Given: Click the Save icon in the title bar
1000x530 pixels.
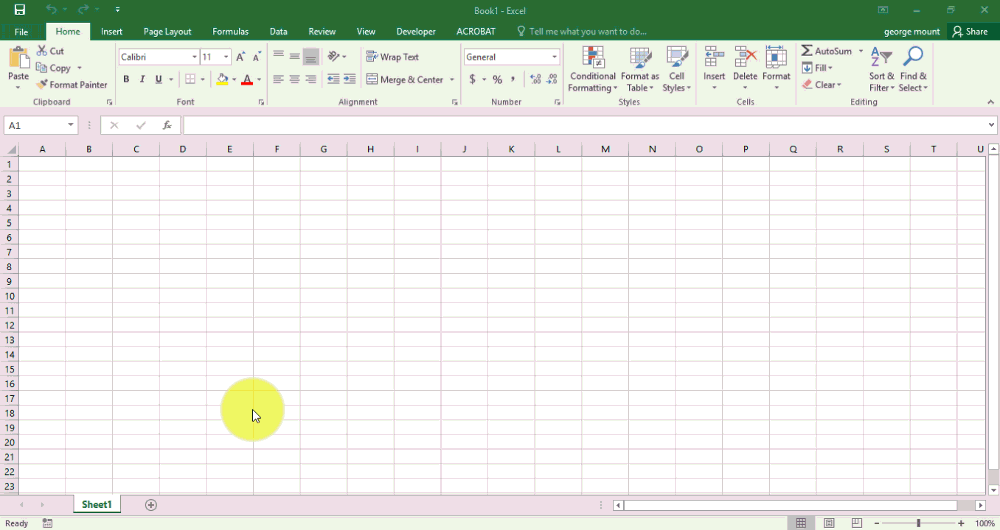Looking at the screenshot, I should [20, 10].
